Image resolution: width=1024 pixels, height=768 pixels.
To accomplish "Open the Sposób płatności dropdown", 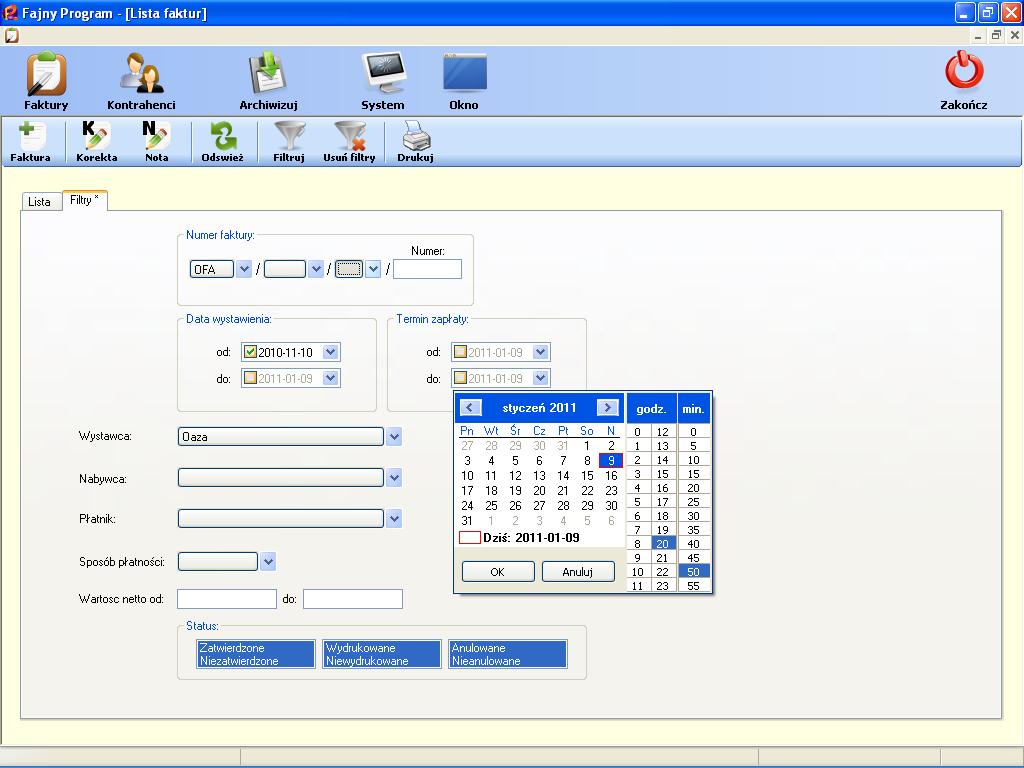I will click(x=268, y=562).
